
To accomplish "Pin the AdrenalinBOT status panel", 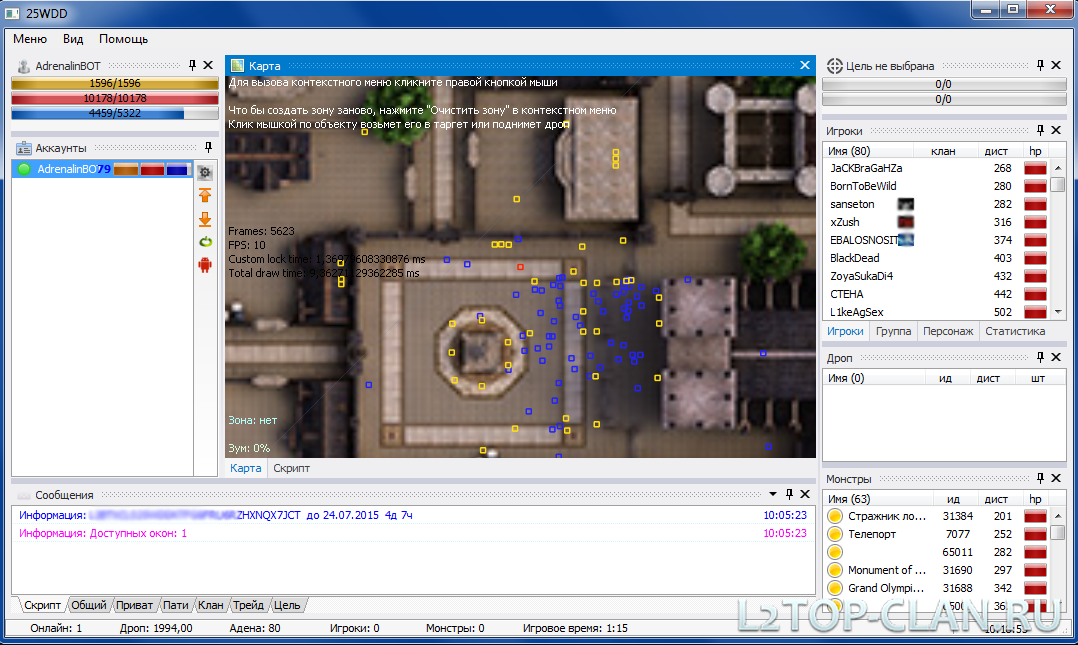I will coord(192,65).
